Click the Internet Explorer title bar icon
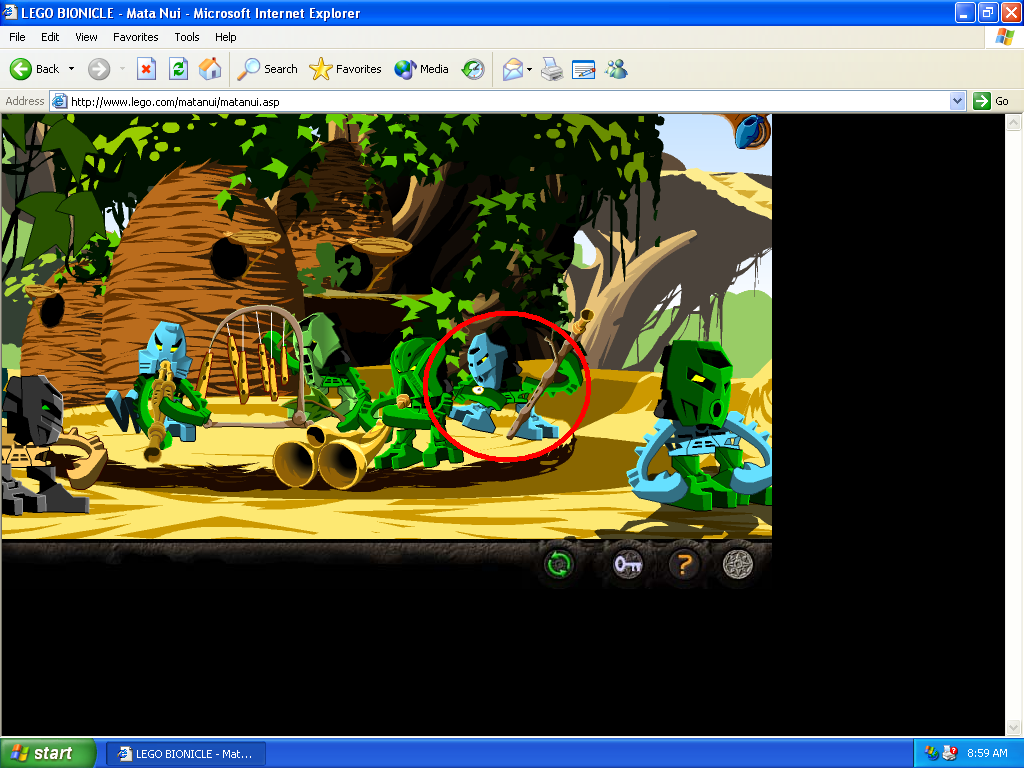Screen dimensions: 1024x768 pyautogui.click(x=9, y=12)
